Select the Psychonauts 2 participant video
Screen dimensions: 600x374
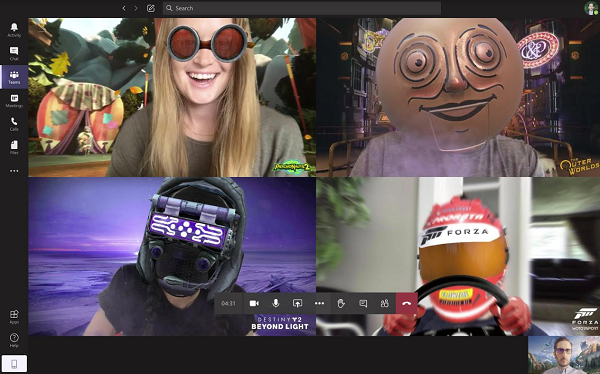[x=172, y=97]
